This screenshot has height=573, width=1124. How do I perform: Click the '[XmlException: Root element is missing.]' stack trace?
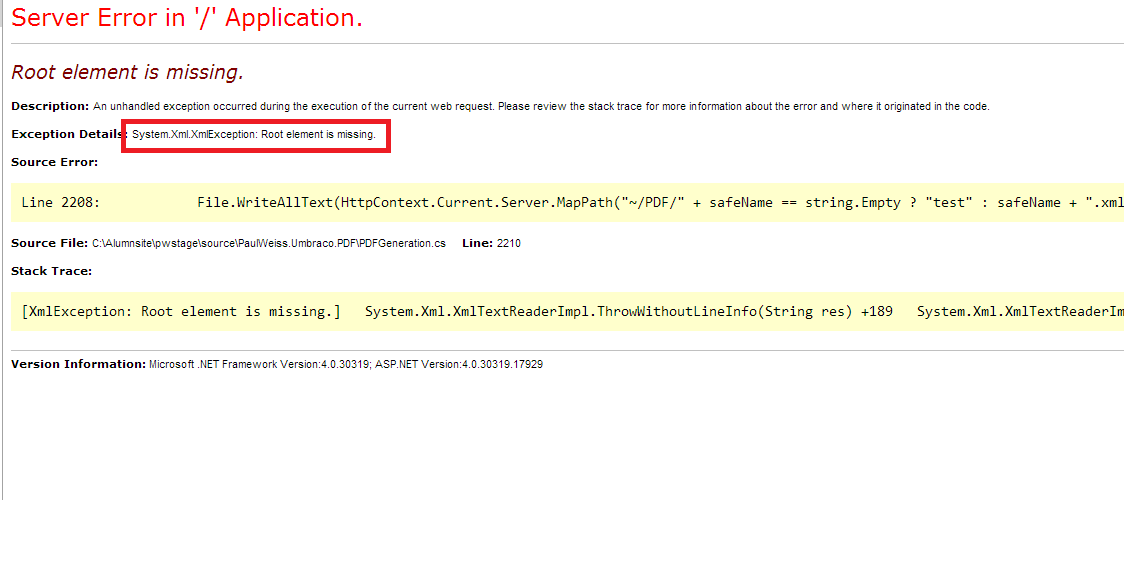[572, 311]
